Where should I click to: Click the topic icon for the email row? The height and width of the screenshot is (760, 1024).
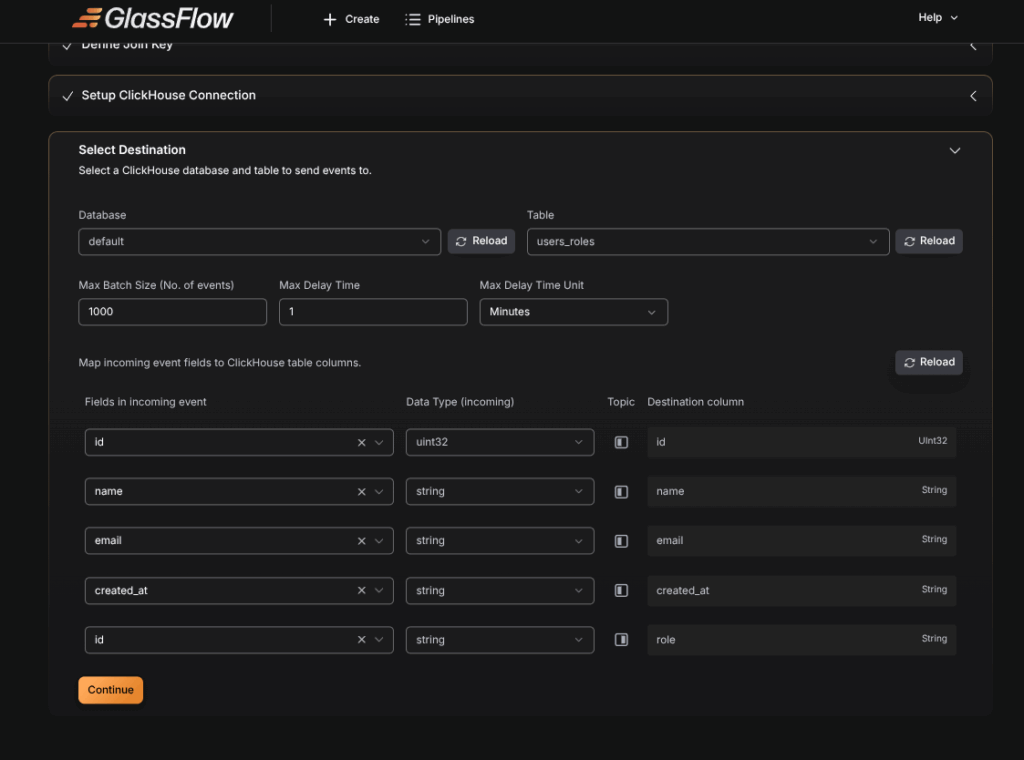click(621, 541)
